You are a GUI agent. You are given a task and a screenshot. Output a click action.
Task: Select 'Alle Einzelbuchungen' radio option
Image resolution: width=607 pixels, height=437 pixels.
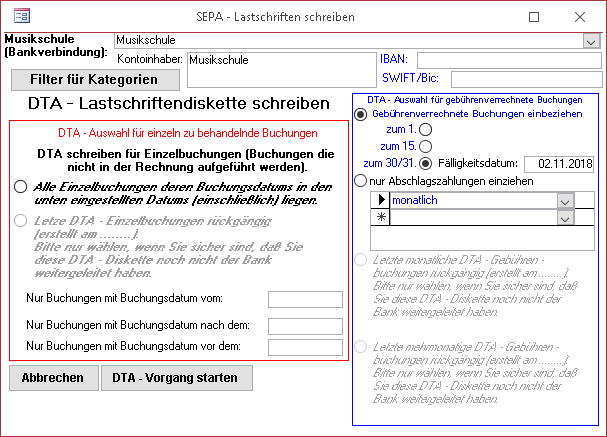21,186
